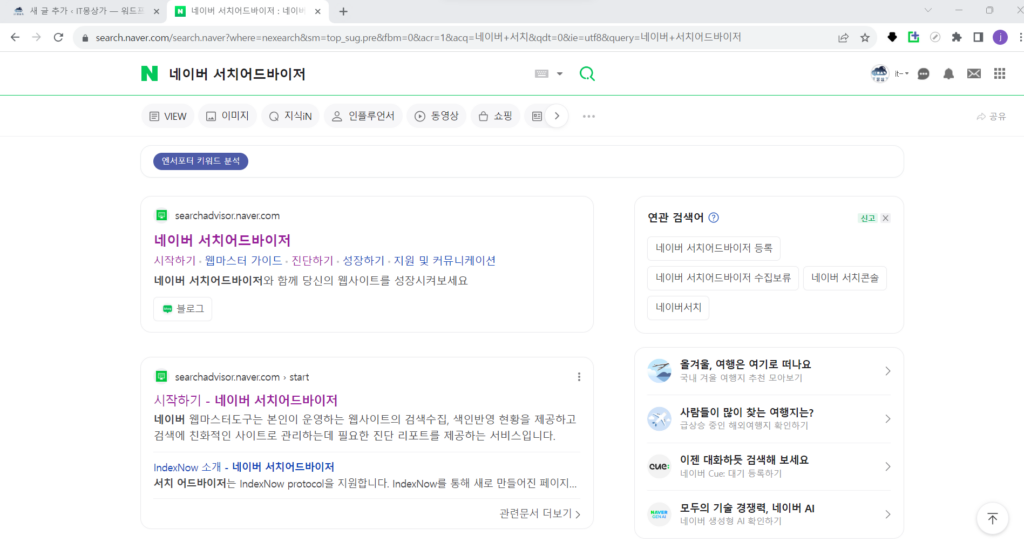Open the 성장하기 sublink
Image resolution: width=1024 pixels, height=549 pixels.
point(363,260)
